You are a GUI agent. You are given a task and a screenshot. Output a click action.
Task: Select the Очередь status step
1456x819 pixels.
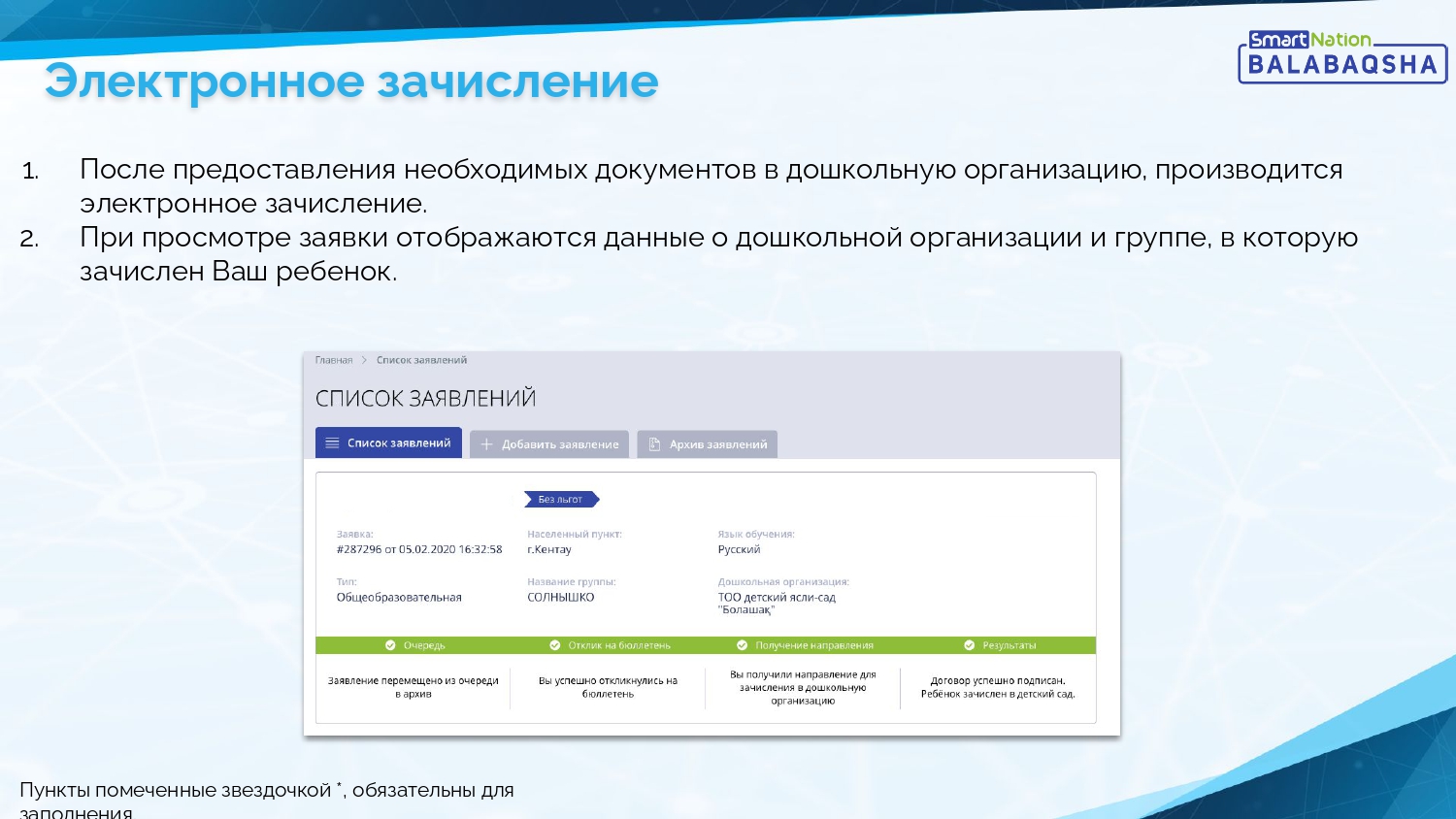point(414,645)
